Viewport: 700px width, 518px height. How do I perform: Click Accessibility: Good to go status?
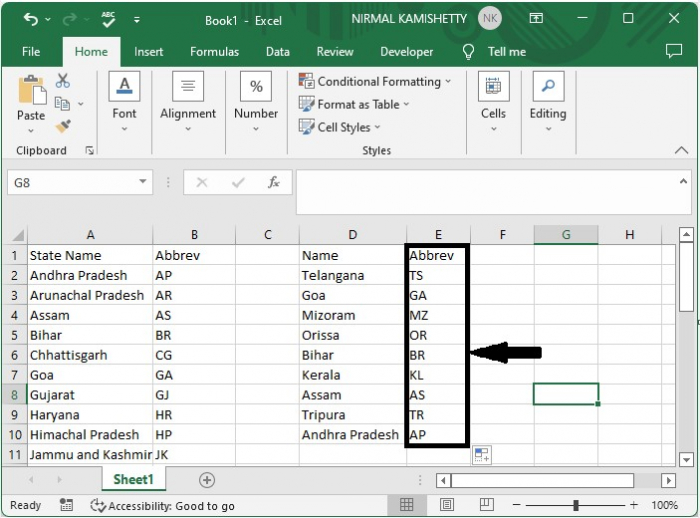point(162,505)
